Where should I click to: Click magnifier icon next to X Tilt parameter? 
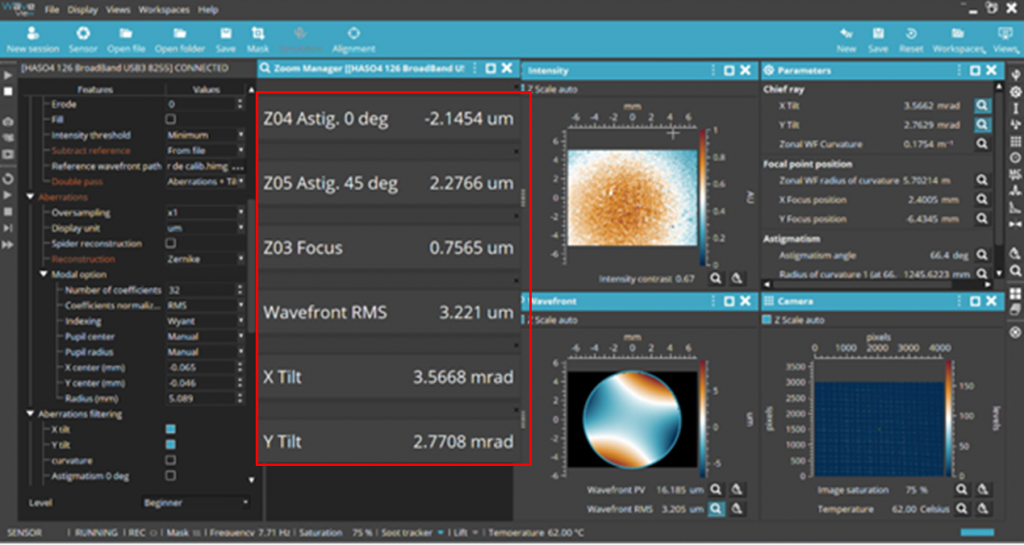click(x=982, y=105)
